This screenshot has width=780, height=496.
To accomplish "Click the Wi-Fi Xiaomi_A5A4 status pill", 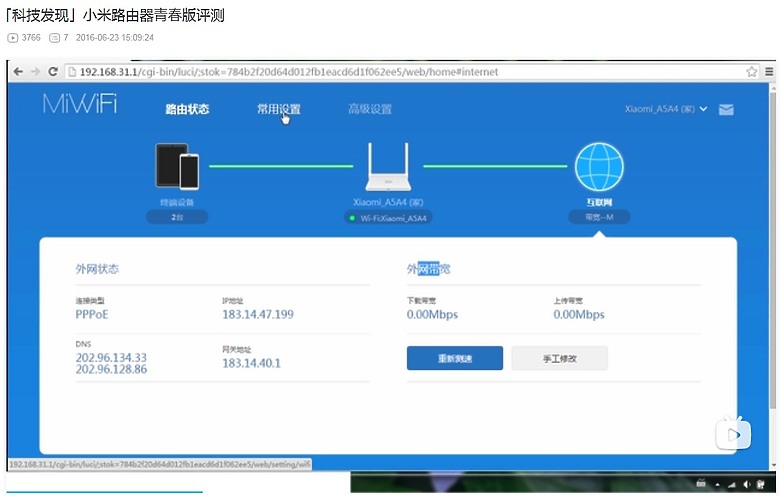I will pos(389,218).
